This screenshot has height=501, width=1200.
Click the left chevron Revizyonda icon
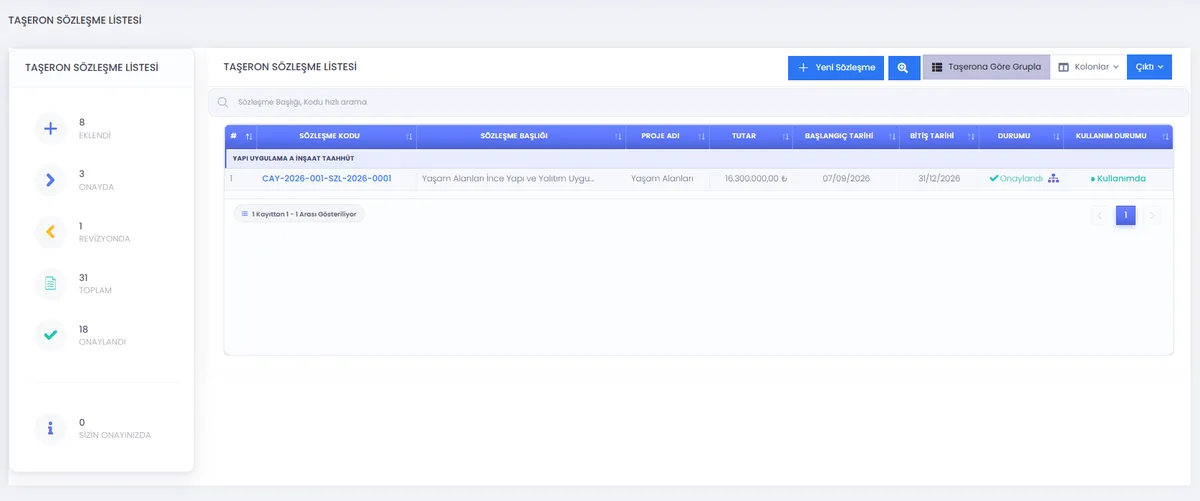point(50,232)
